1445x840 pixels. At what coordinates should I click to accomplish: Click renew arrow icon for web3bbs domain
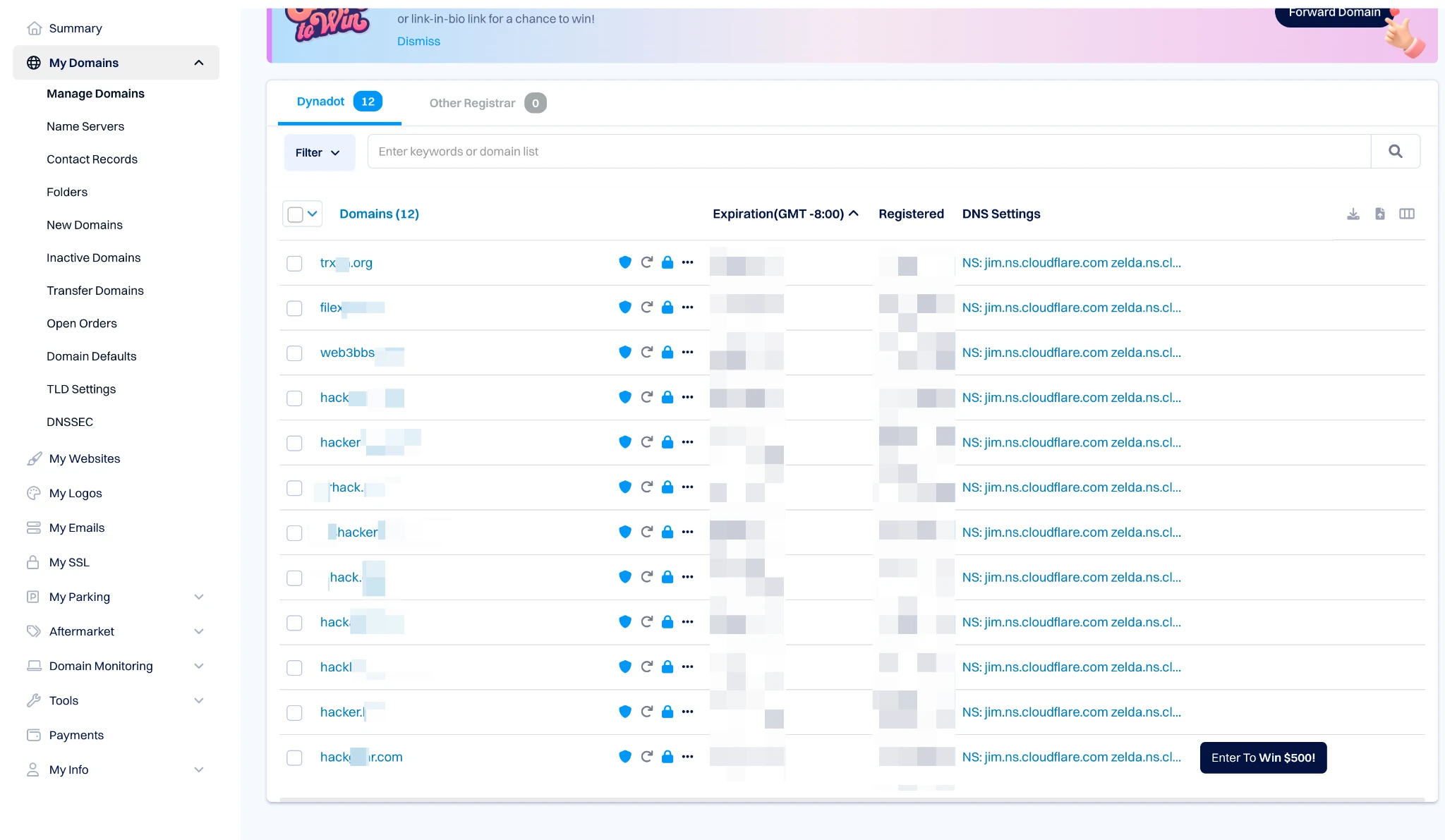point(646,352)
